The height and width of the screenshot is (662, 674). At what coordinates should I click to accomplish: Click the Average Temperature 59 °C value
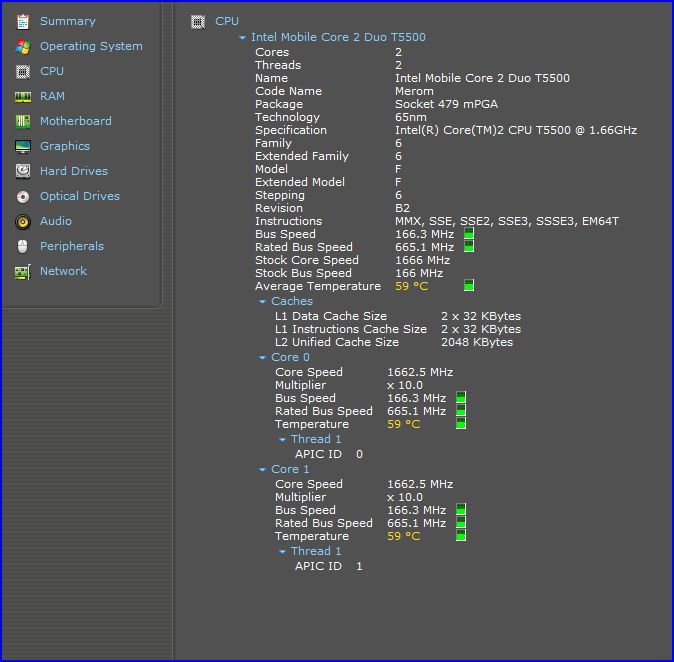411,286
